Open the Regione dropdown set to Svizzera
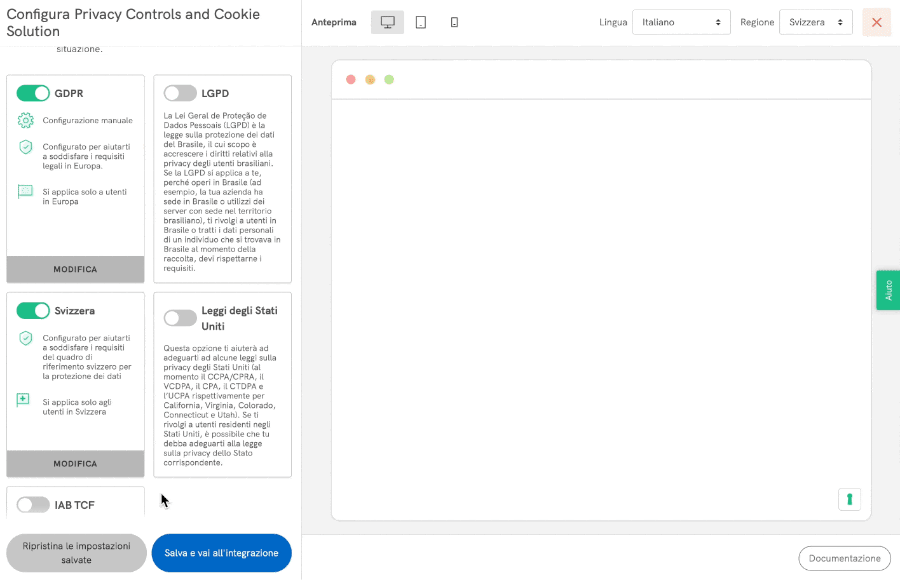The height and width of the screenshot is (580, 900). (x=815, y=22)
